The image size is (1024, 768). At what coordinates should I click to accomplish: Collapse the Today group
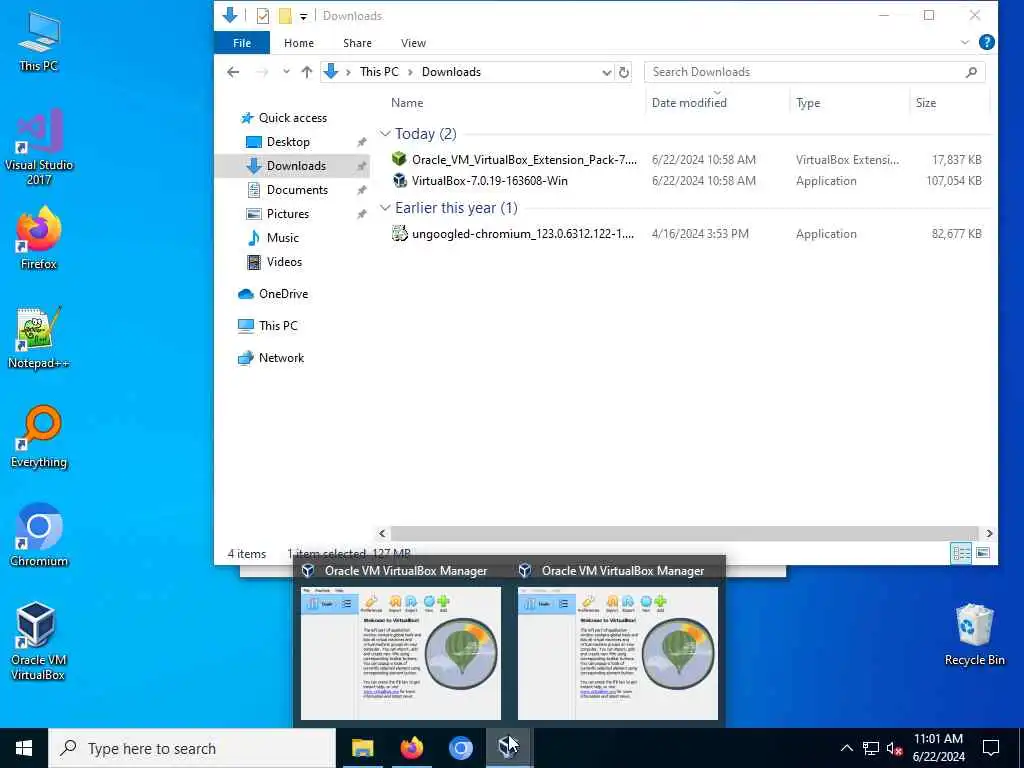point(385,134)
